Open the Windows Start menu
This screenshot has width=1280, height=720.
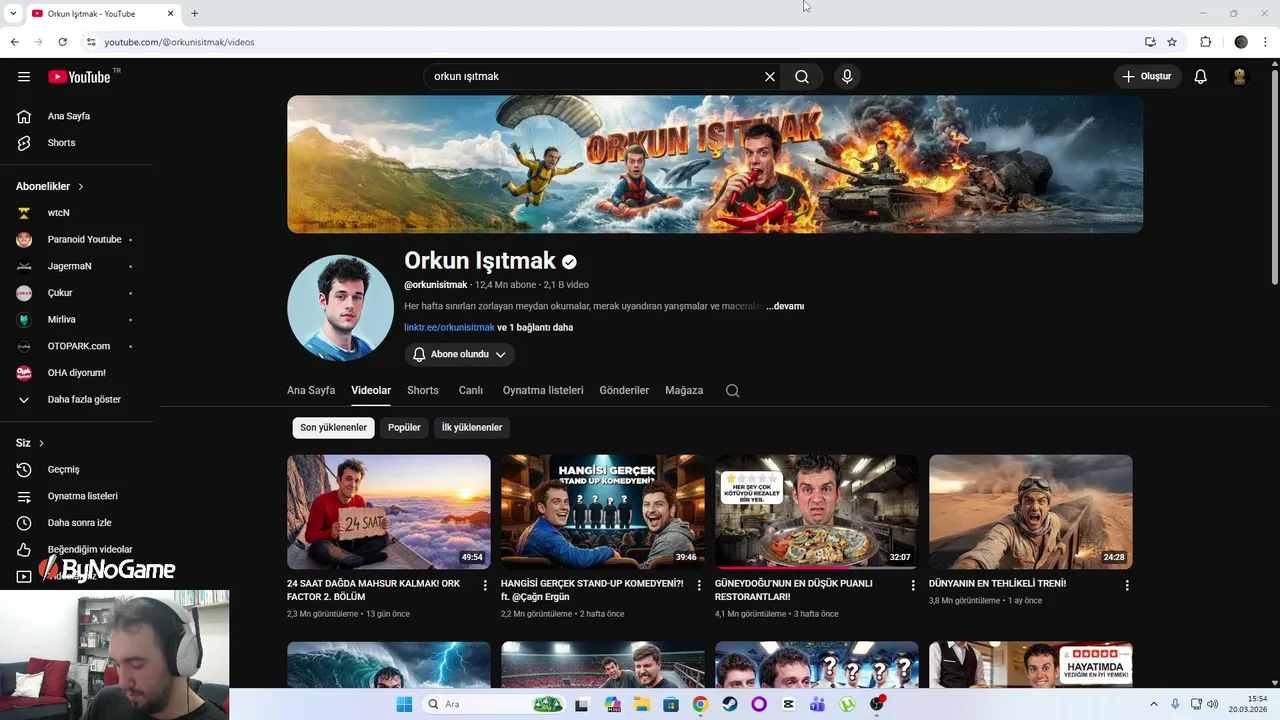coord(404,704)
